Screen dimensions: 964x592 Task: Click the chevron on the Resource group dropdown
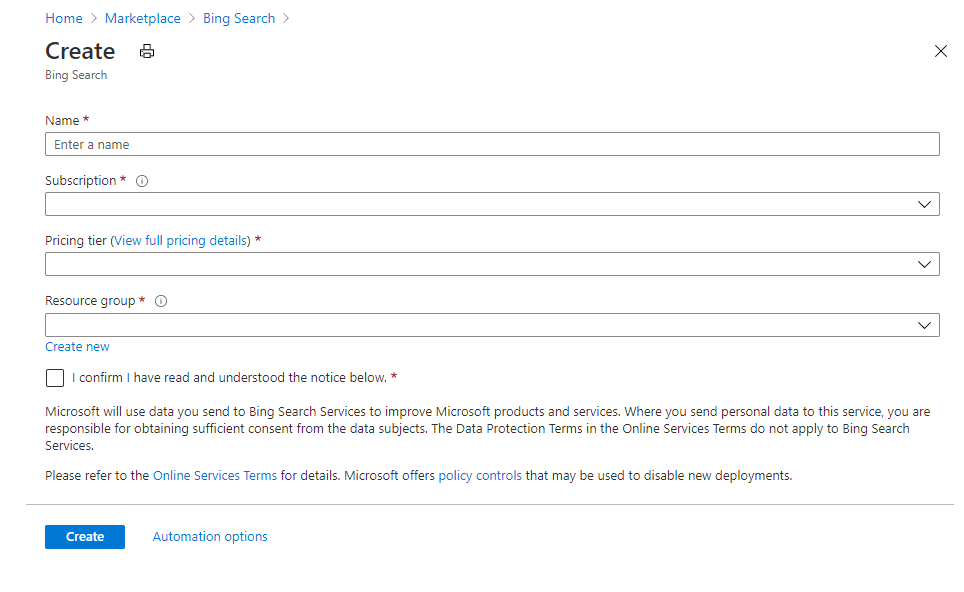925,324
